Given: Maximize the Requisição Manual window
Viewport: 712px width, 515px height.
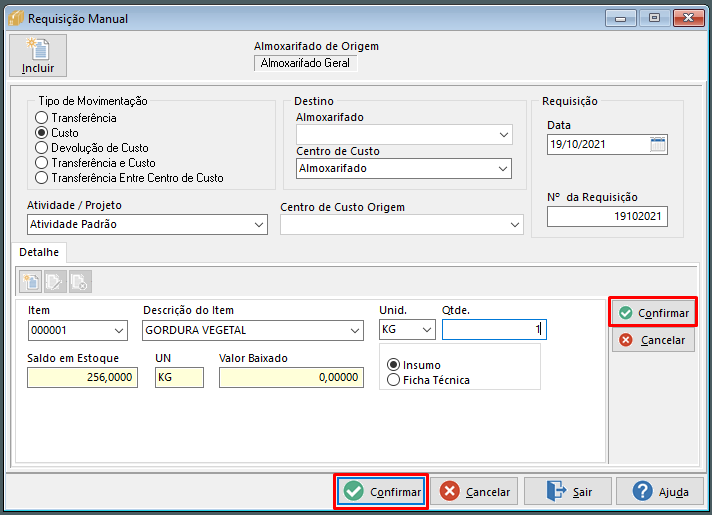Looking at the screenshot, I should pos(654,18).
